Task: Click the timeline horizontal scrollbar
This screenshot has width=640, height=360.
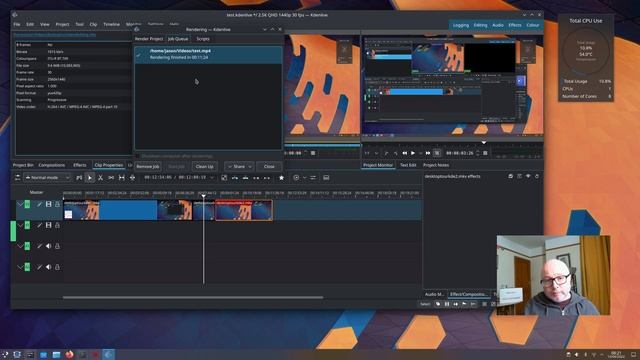Action: tap(193, 297)
